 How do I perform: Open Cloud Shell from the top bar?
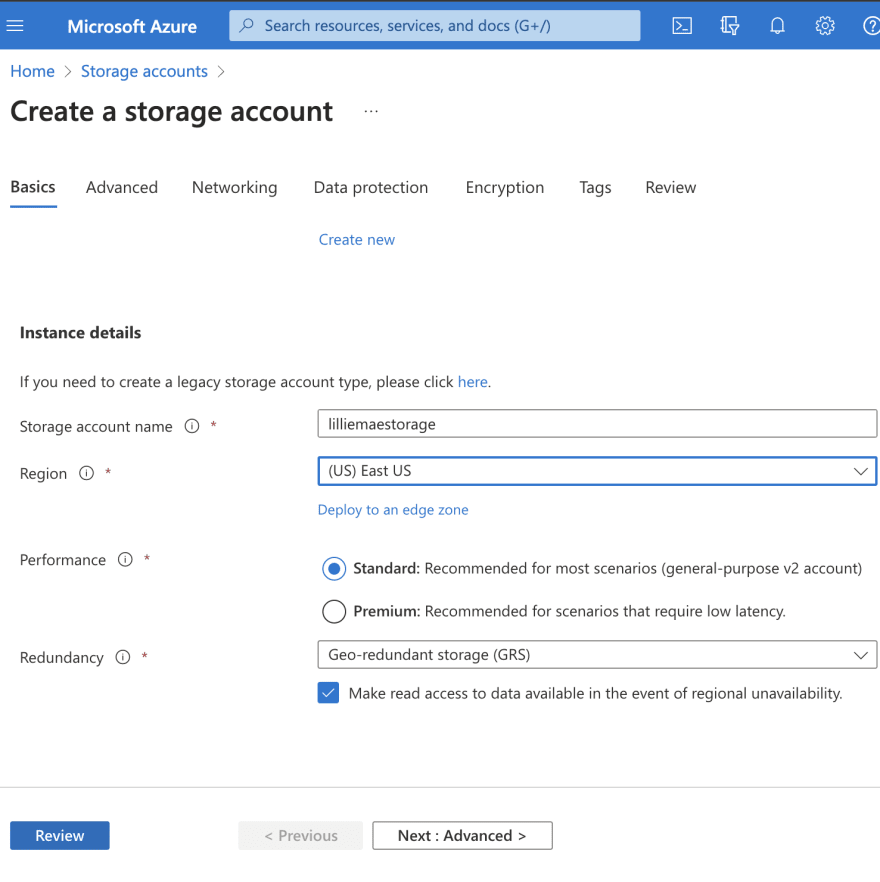682,26
